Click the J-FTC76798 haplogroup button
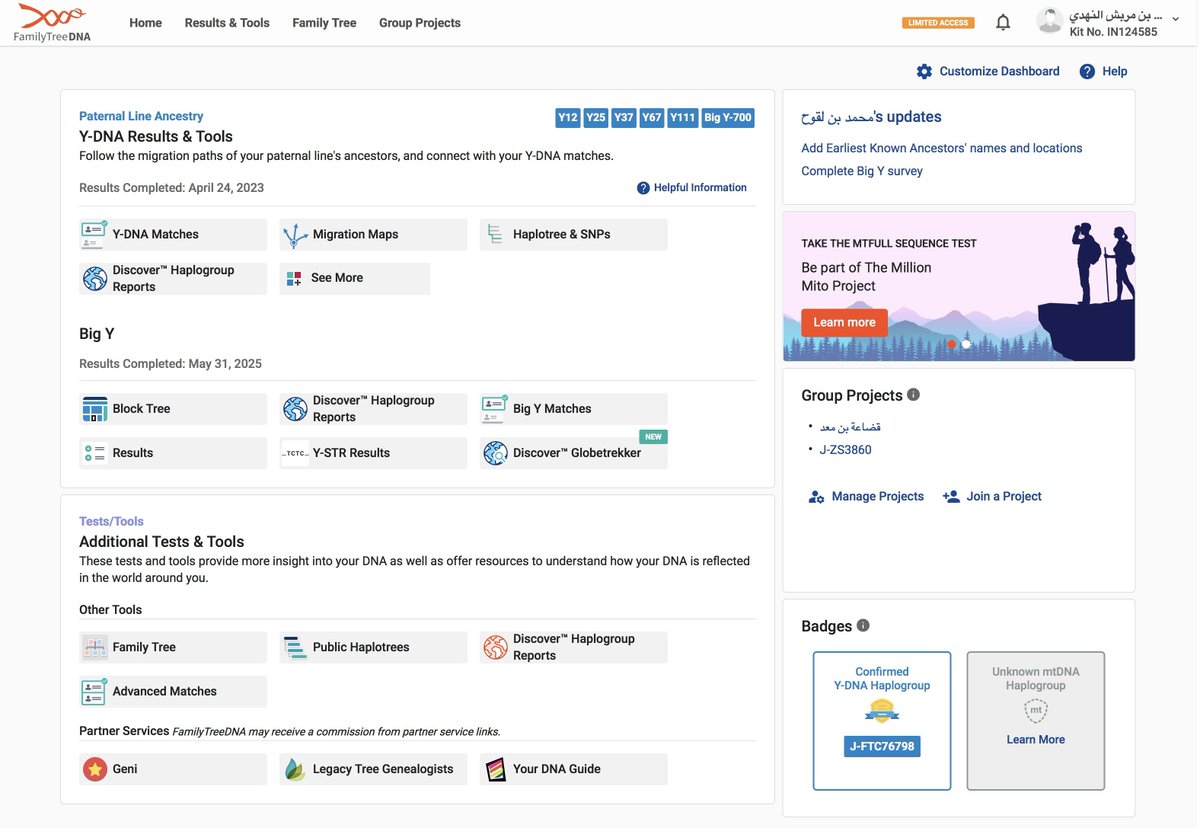1200x828 pixels. tap(882, 746)
